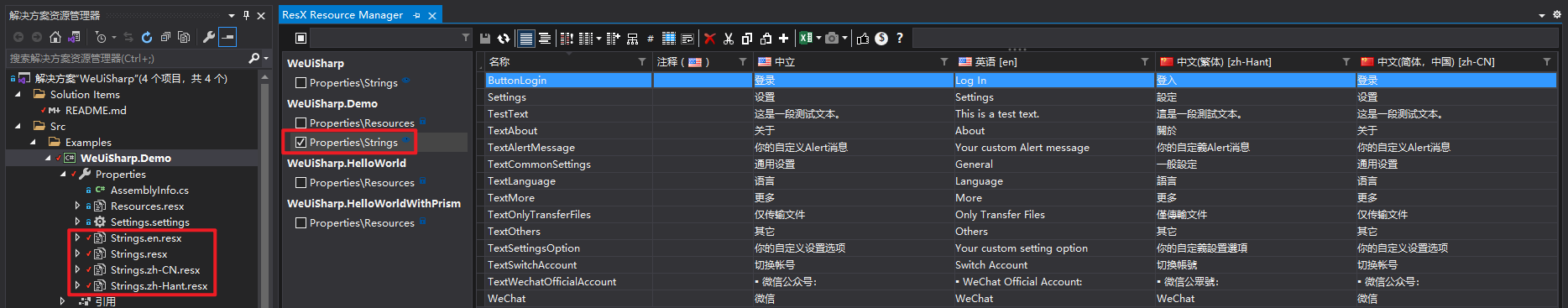This screenshot has height=308, width=1568.
Task: Click the red columns with exclamation mark icon
Action: pyautogui.click(x=567, y=38)
